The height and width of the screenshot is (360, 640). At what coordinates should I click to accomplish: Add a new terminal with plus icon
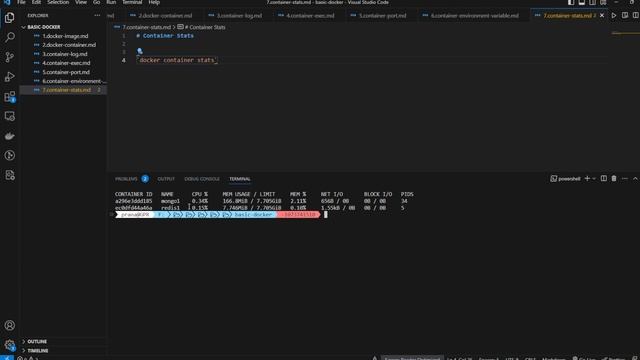click(587, 178)
